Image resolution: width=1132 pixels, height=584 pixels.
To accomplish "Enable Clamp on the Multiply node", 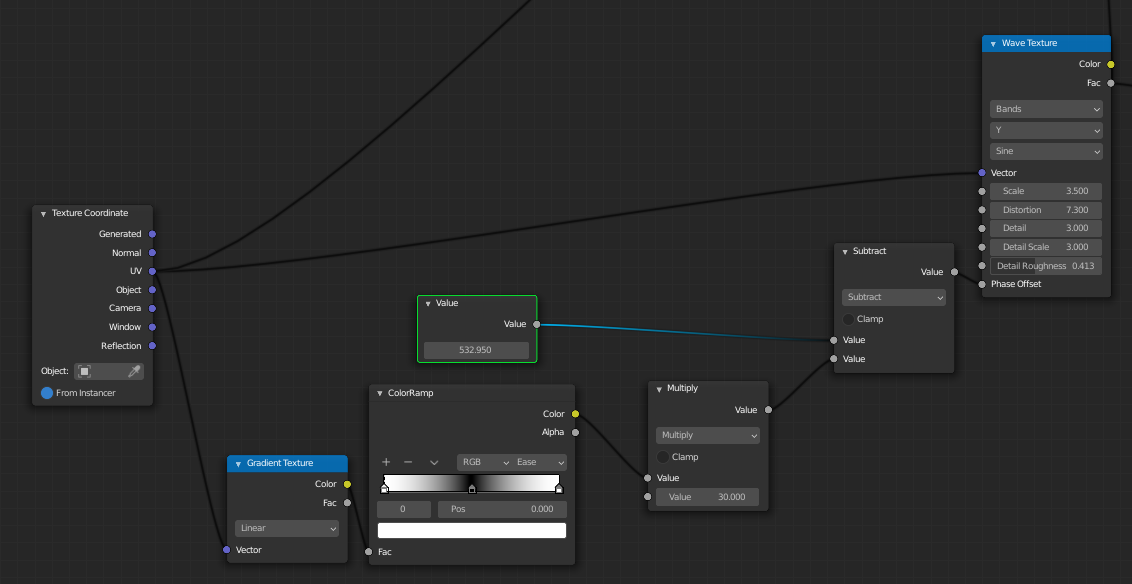I will point(663,457).
